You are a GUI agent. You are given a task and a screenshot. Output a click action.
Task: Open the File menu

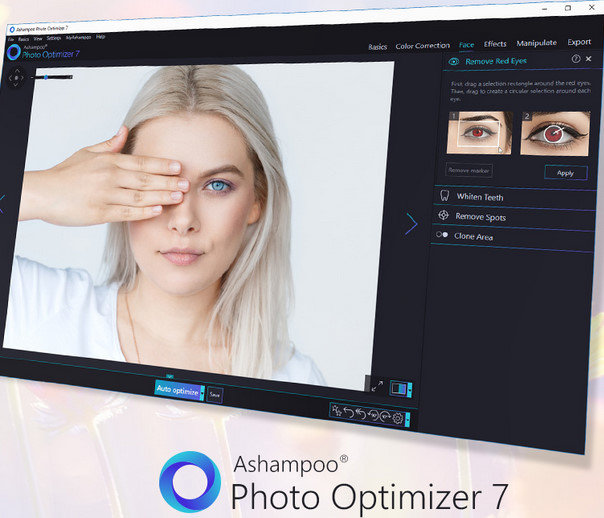tap(11, 39)
